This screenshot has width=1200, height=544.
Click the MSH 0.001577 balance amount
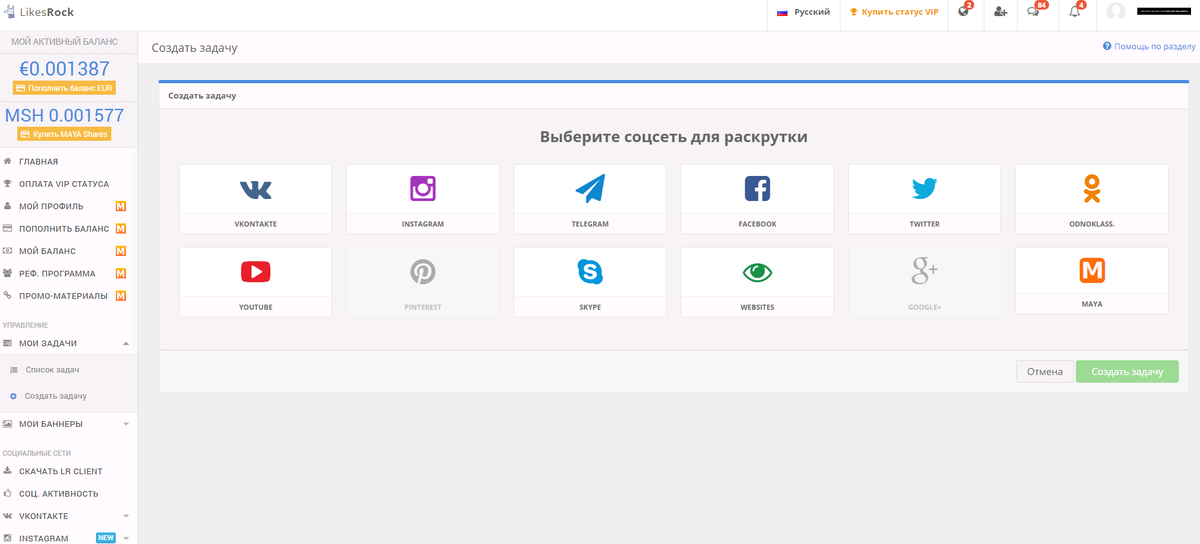coord(64,115)
